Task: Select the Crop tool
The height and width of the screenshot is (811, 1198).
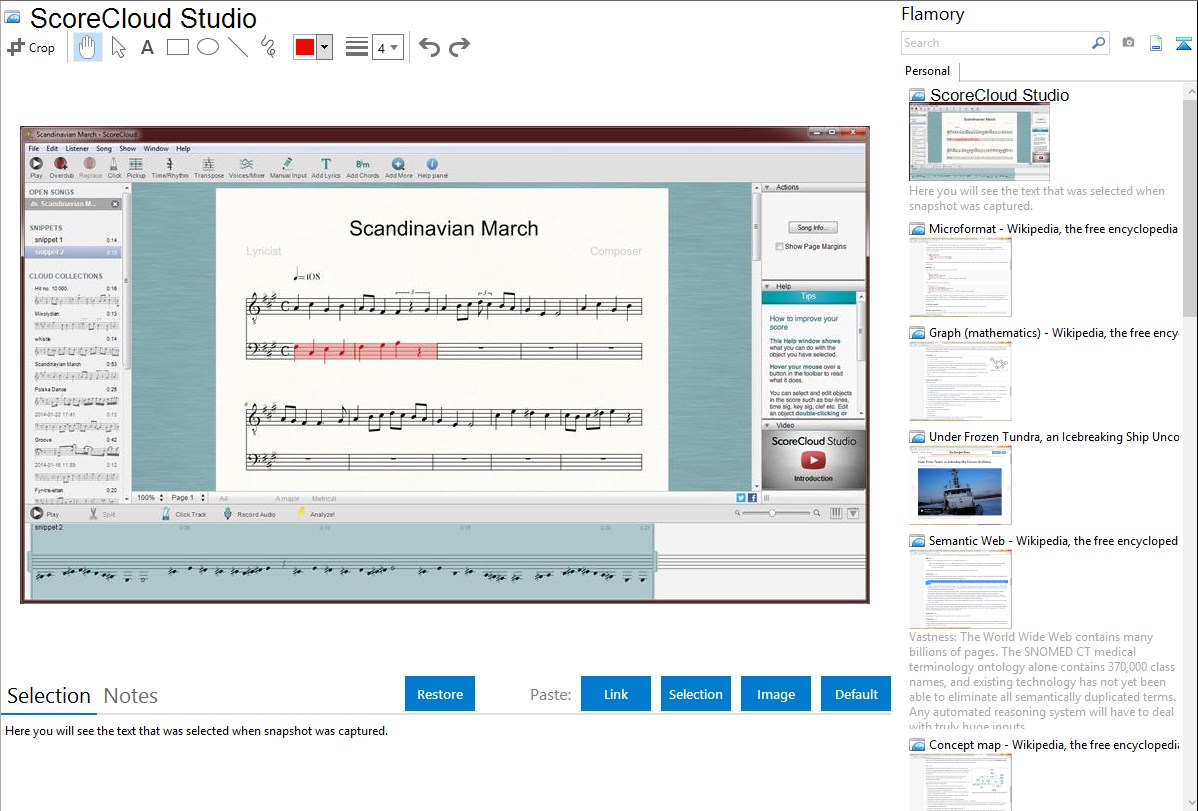Action: coord(31,47)
